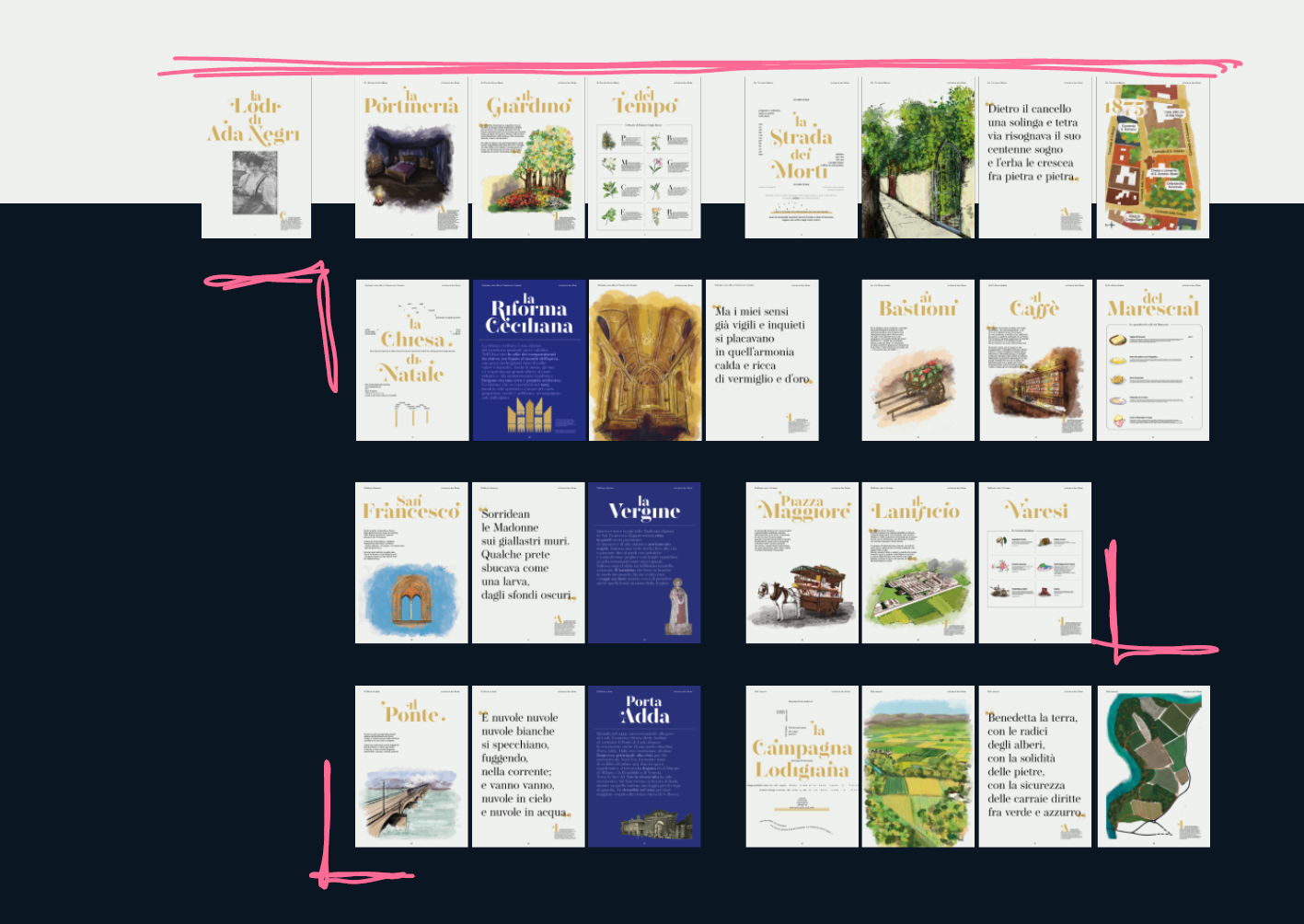Open the Piazza Maggiore horse cart page
This screenshot has width=1304, height=924.
(x=801, y=562)
